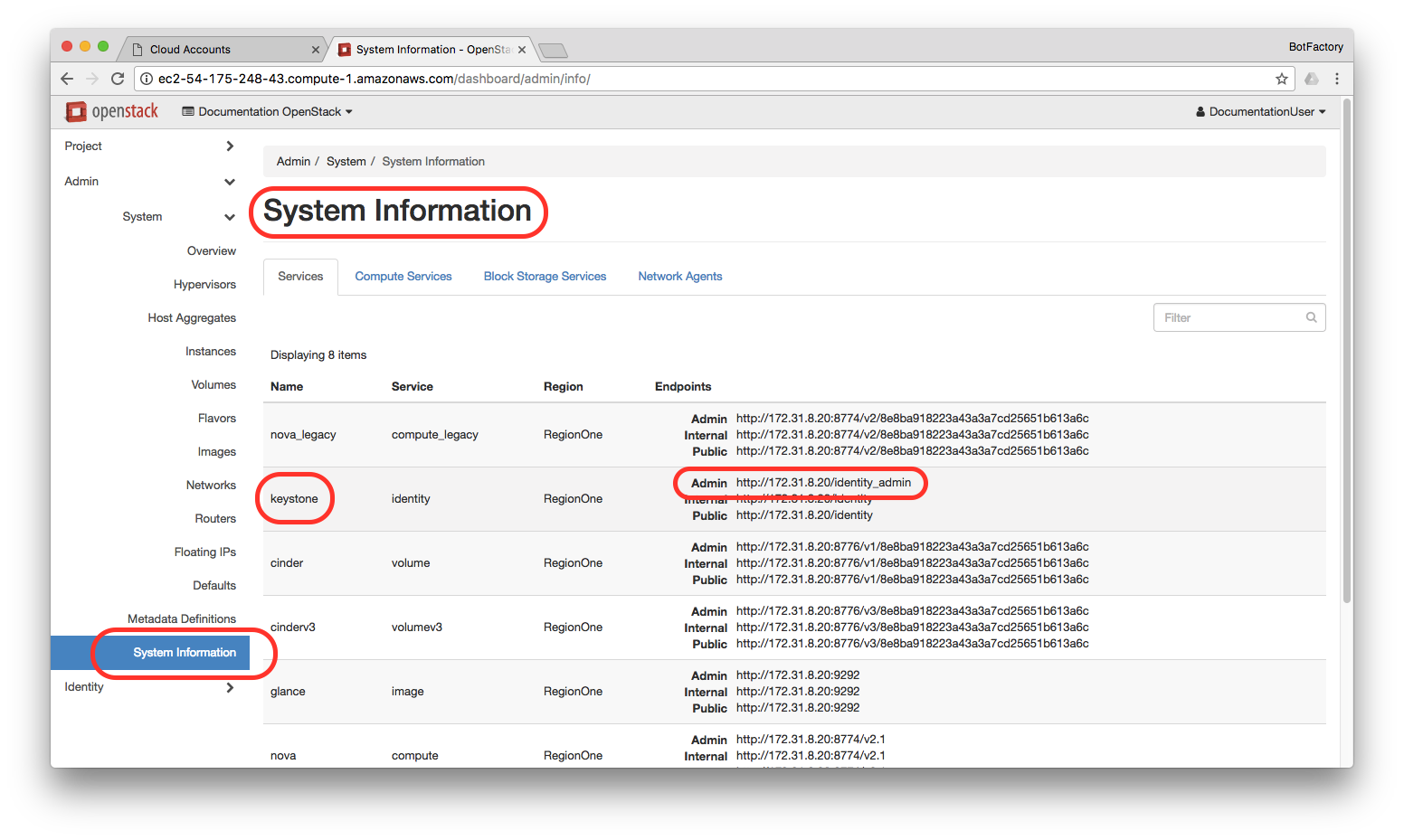Go to Networks in sidebar
Screen dimensions: 1404x840
pyautogui.click(x=211, y=486)
